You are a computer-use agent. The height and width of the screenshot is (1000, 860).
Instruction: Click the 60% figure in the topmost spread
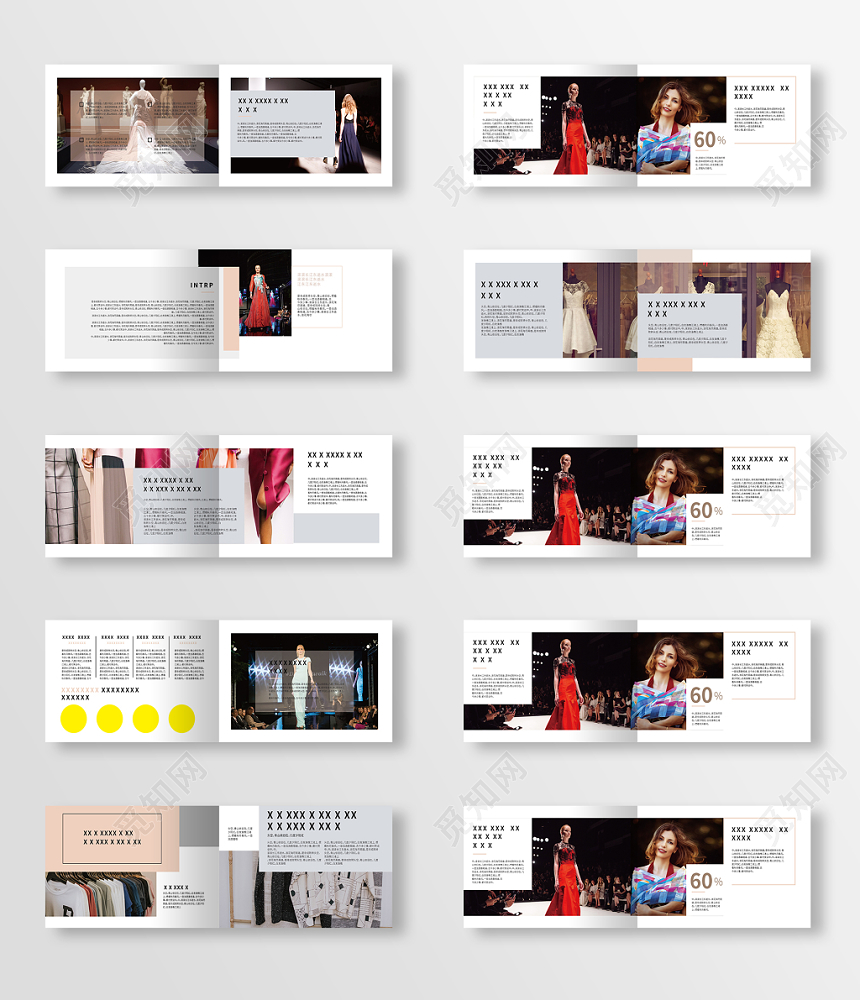point(708,140)
